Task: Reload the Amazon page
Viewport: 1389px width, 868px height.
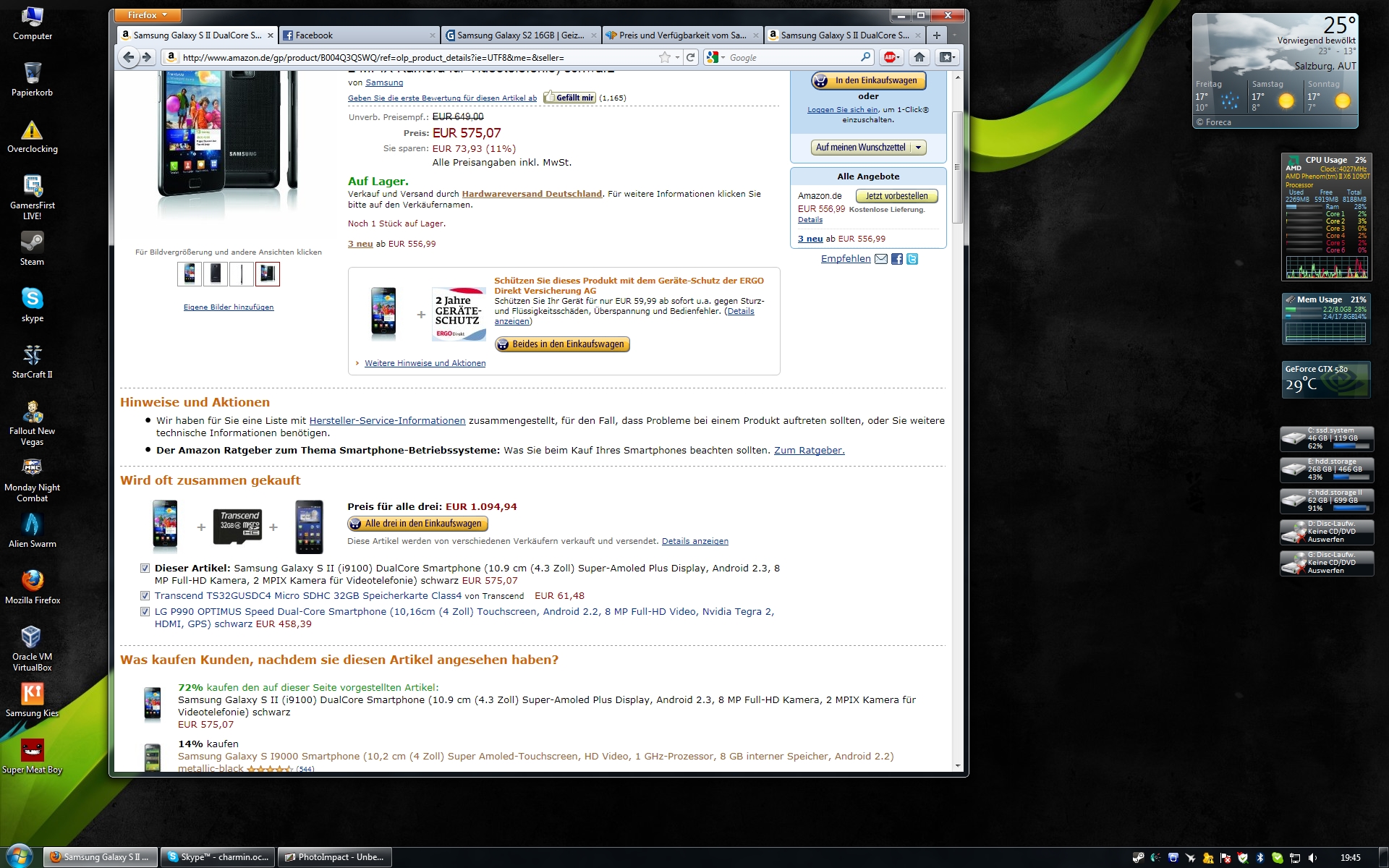Action: (691, 57)
